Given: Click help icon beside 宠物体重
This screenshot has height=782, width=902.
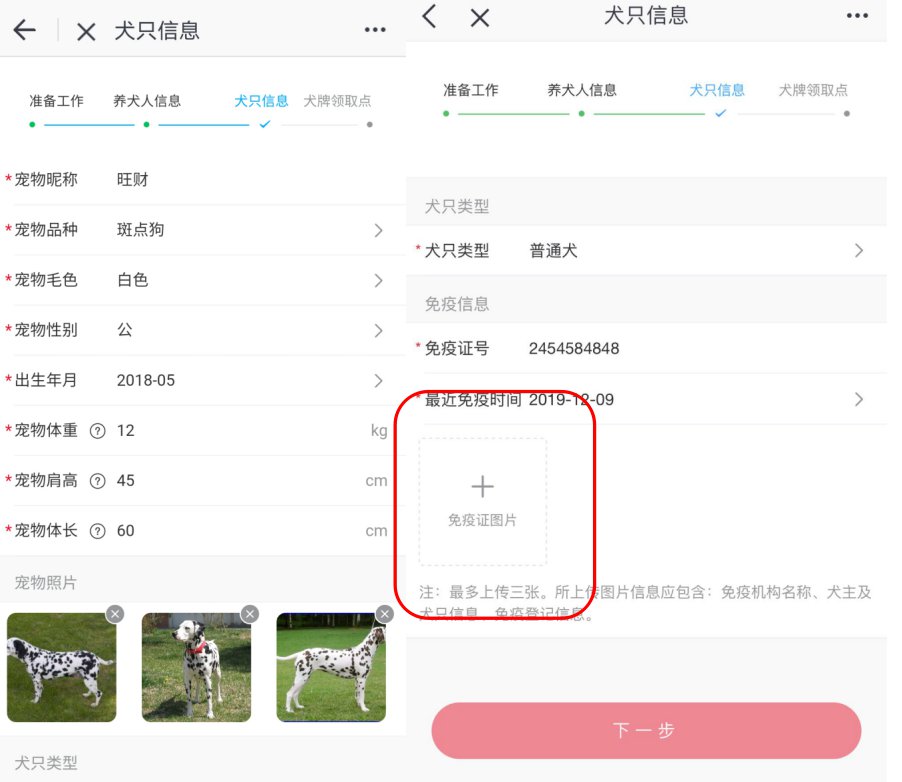Looking at the screenshot, I should (x=98, y=431).
